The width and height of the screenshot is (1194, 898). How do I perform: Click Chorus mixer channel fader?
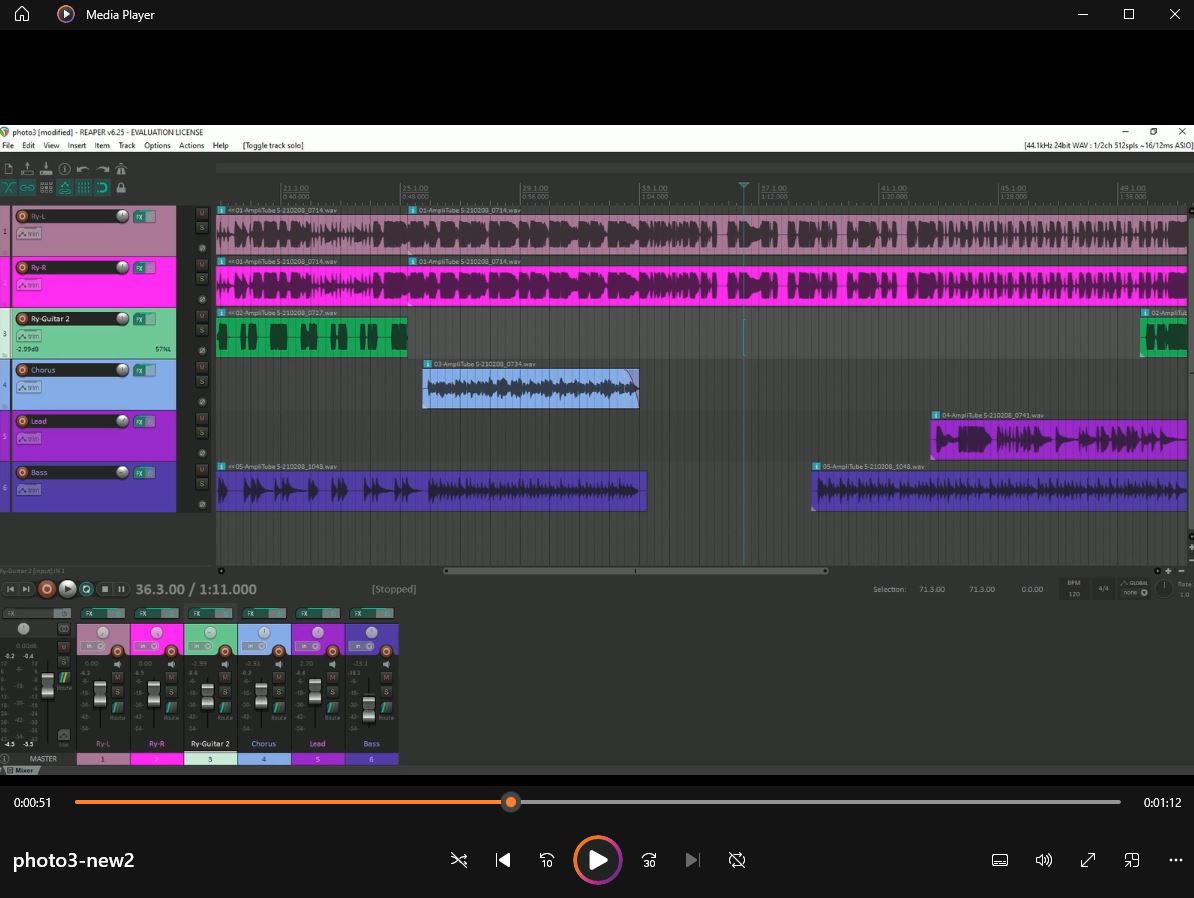(x=261, y=695)
